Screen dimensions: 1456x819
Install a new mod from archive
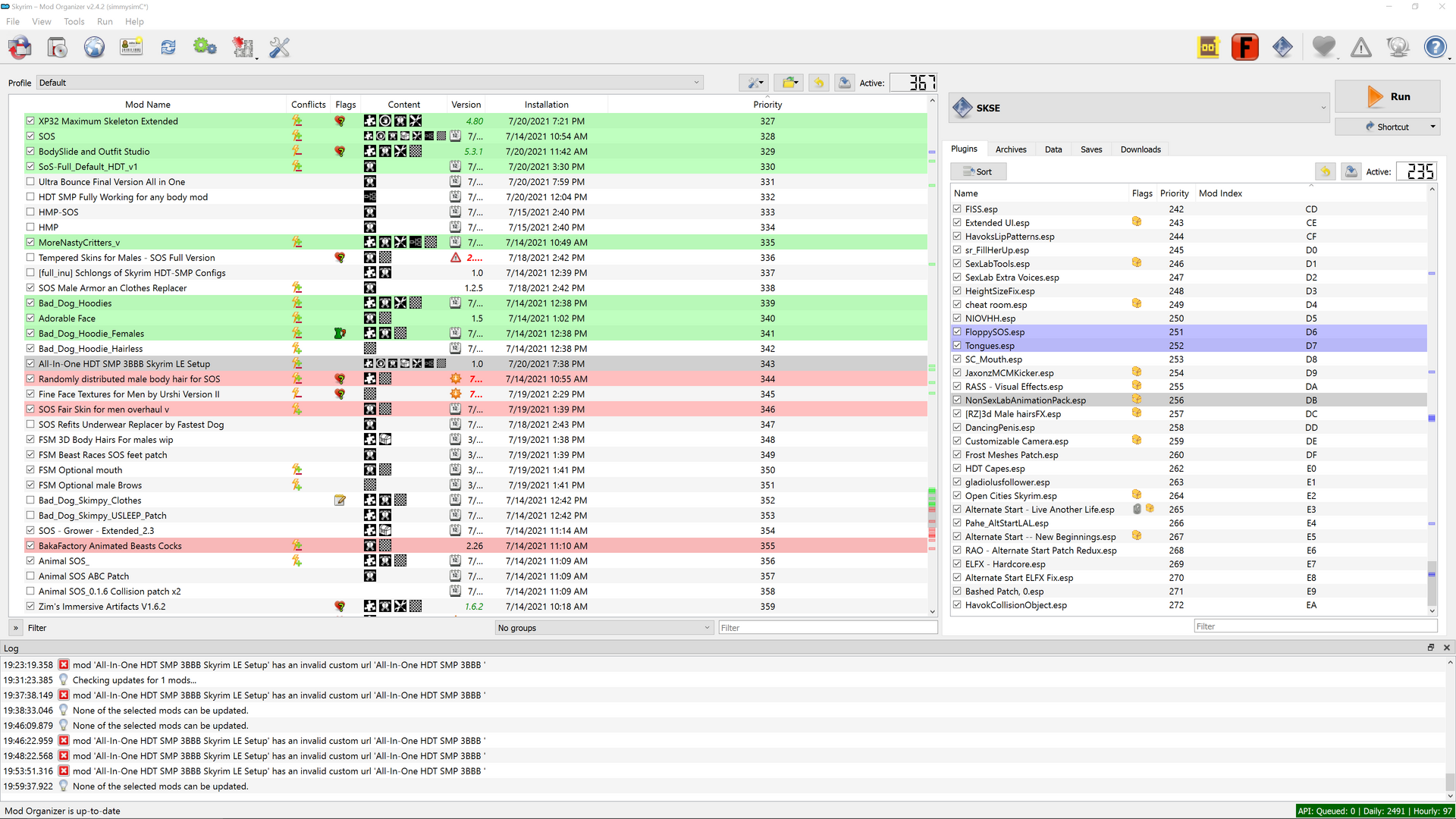(57, 48)
